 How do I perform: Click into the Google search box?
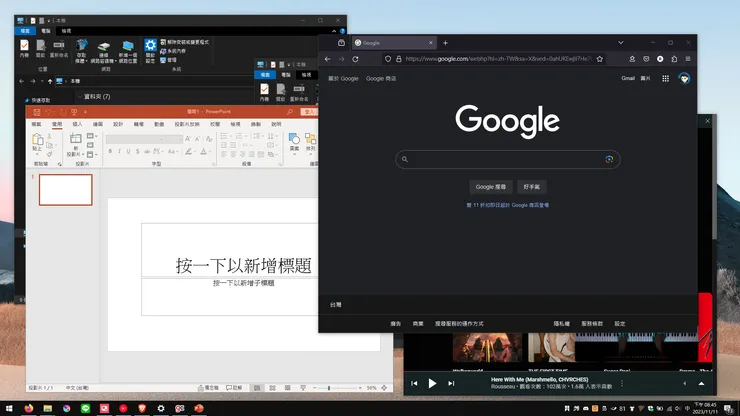click(507, 160)
